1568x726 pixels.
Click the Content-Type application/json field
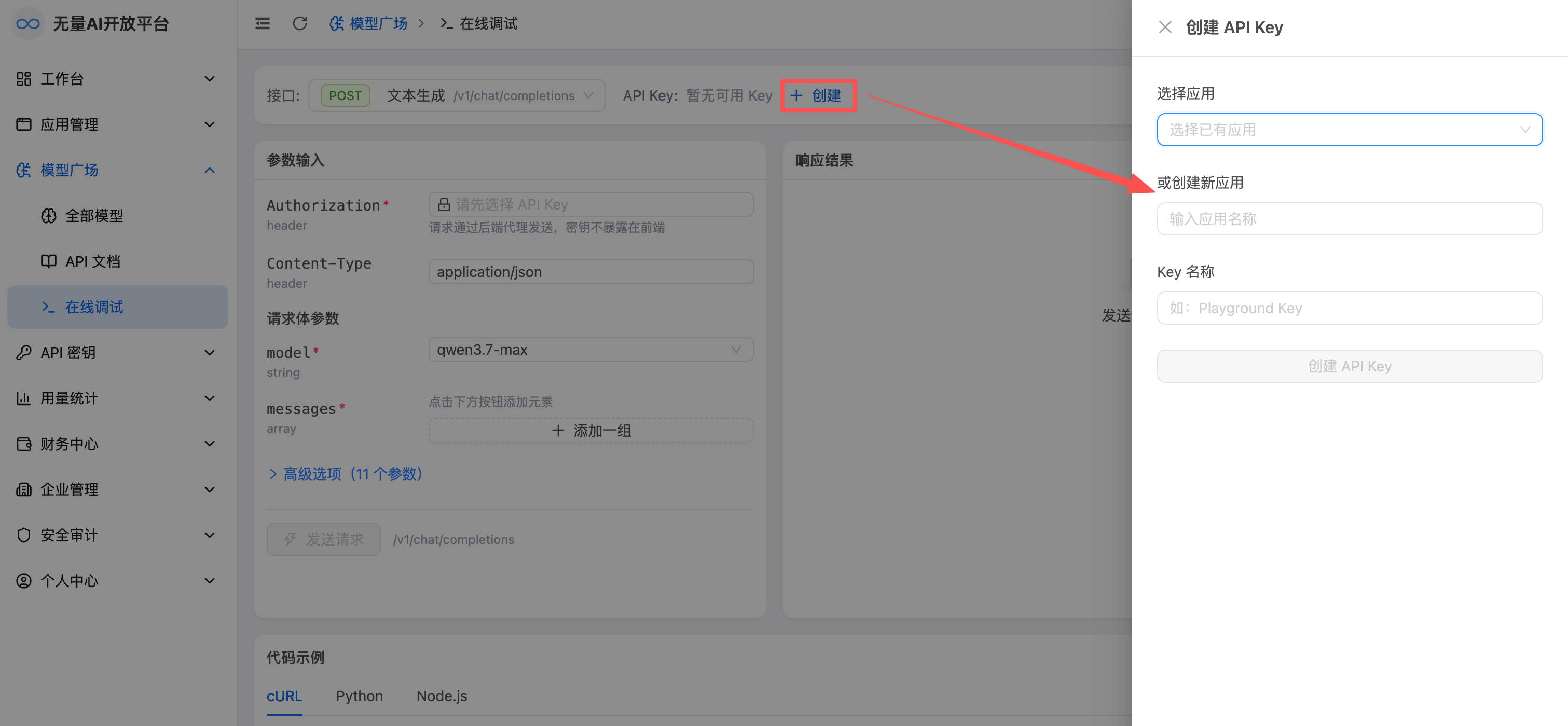coord(590,272)
